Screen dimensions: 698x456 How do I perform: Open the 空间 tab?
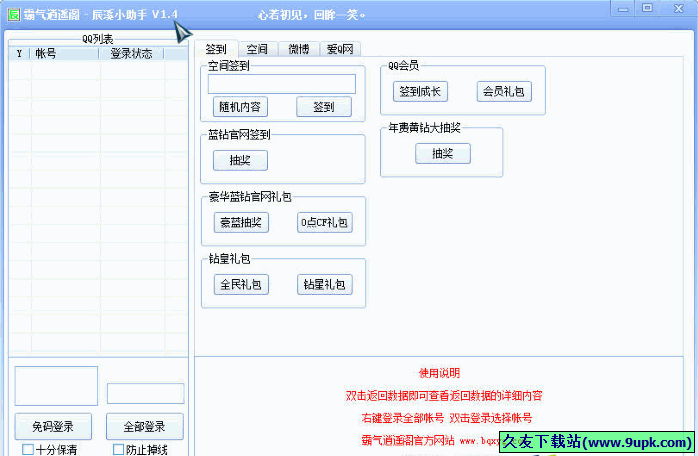[257, 49]
